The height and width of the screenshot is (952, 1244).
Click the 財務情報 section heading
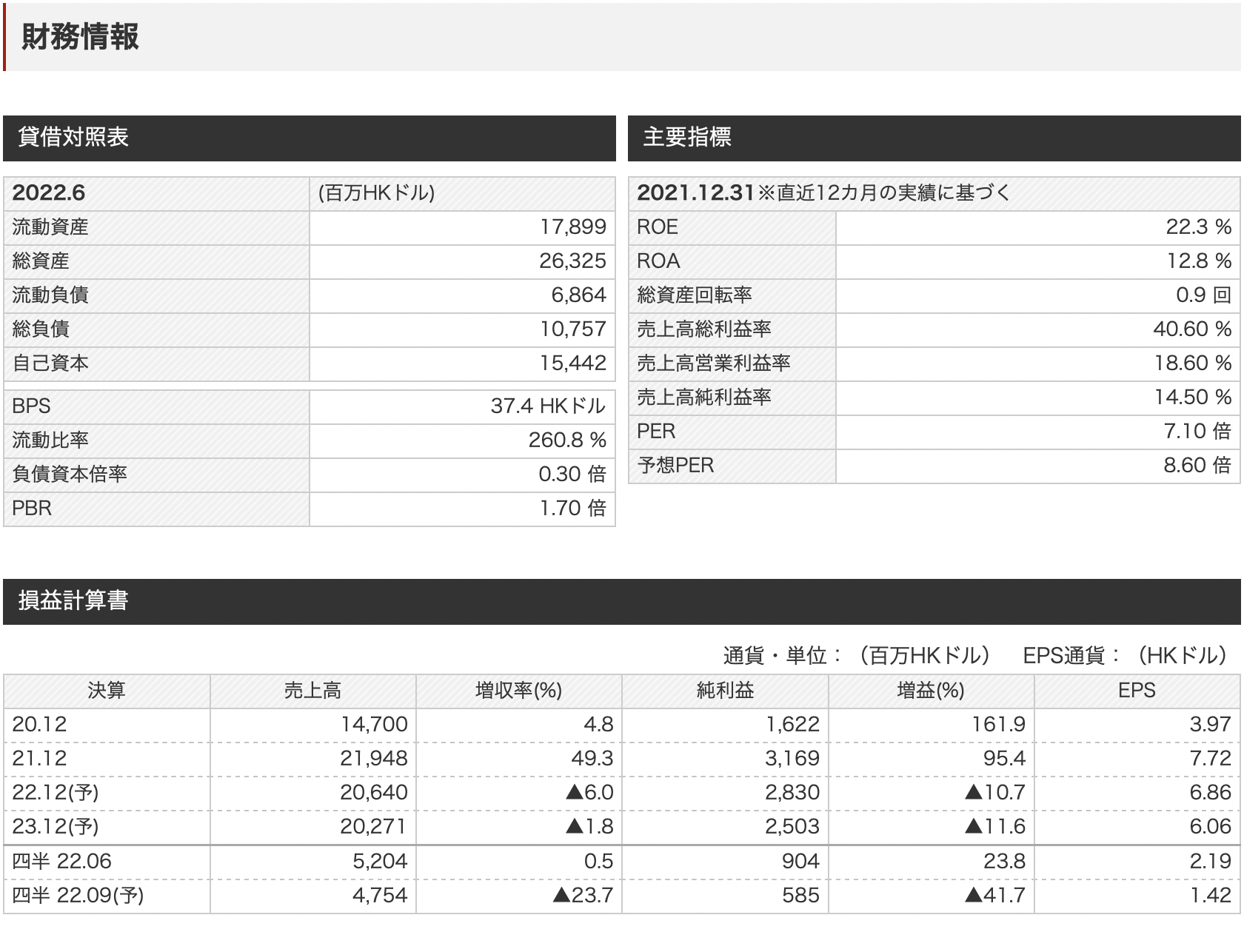[80, 37]
